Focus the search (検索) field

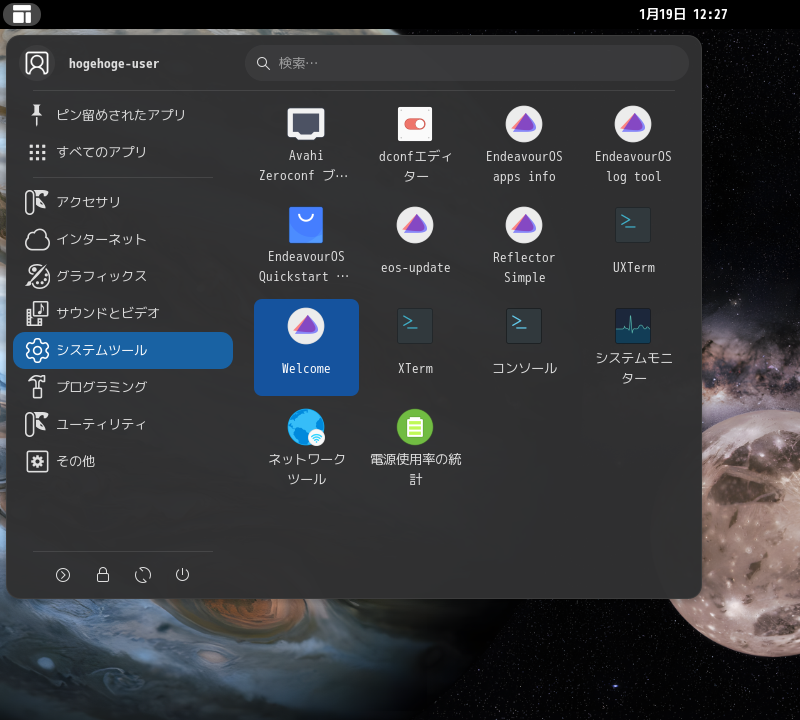[467, 63]
